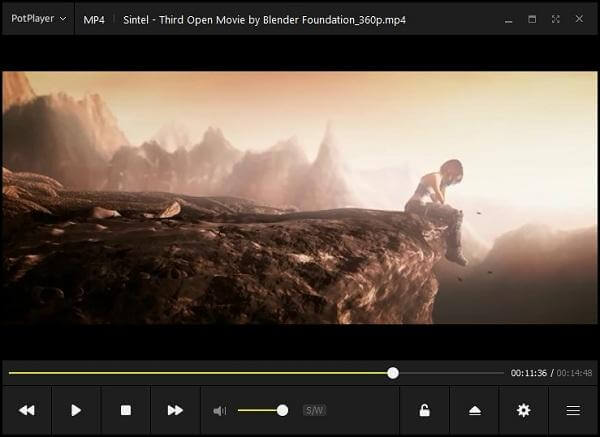Open settings with the gear icon
Screen dimensions: 600x437
pos(523,410)
